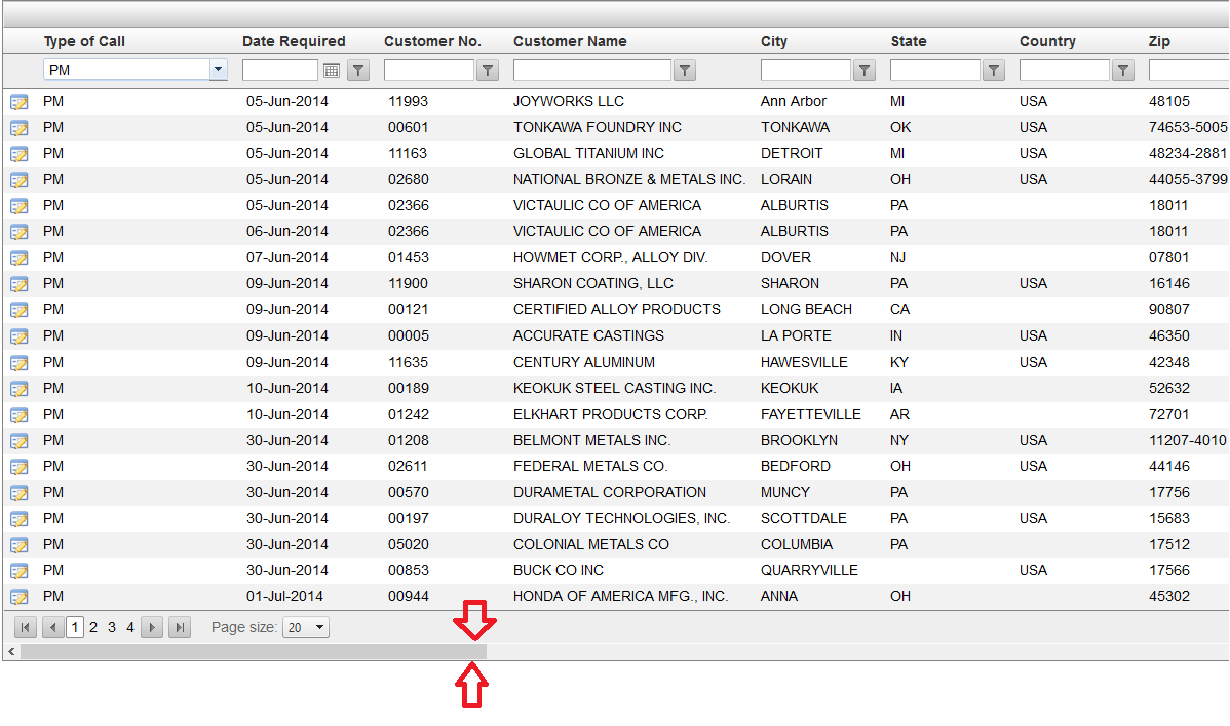Screen dimensions: 1230x726
Task: Jump to page 2 in pager
Action: click(x=94, y=628)
